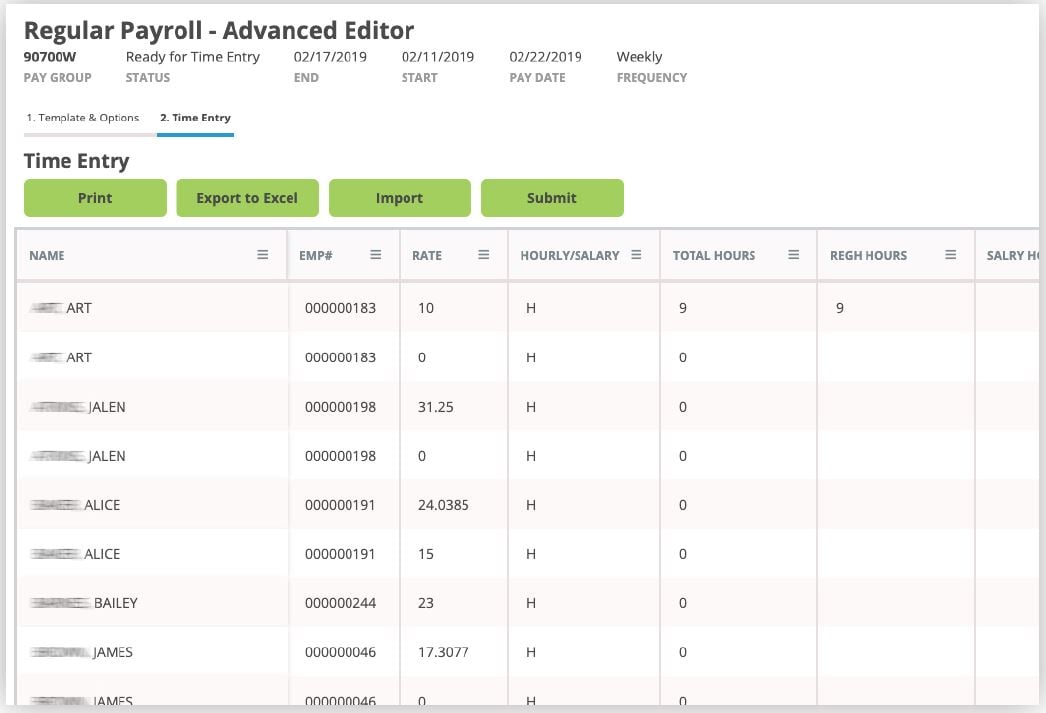Select the Time Entry tab
The image size is (1046, 713).
coord(196,117)
